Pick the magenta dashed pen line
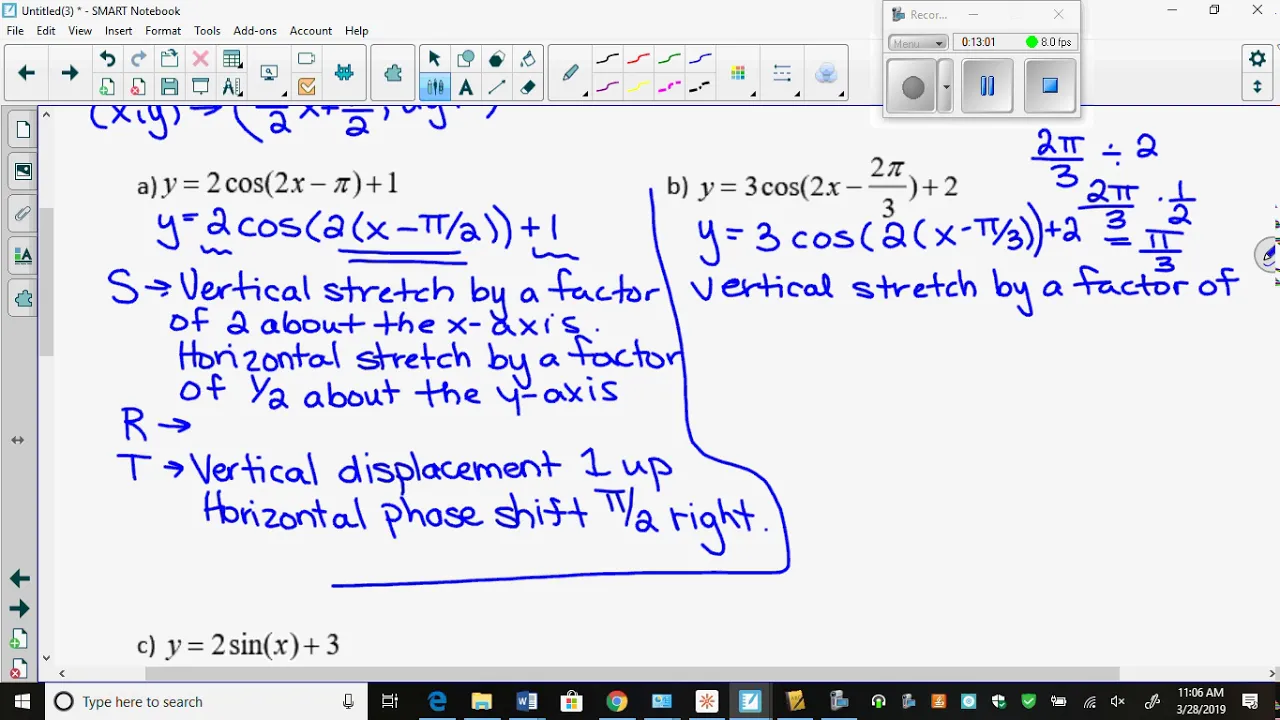Viewport: 1280px width, 720px height. 669,87
